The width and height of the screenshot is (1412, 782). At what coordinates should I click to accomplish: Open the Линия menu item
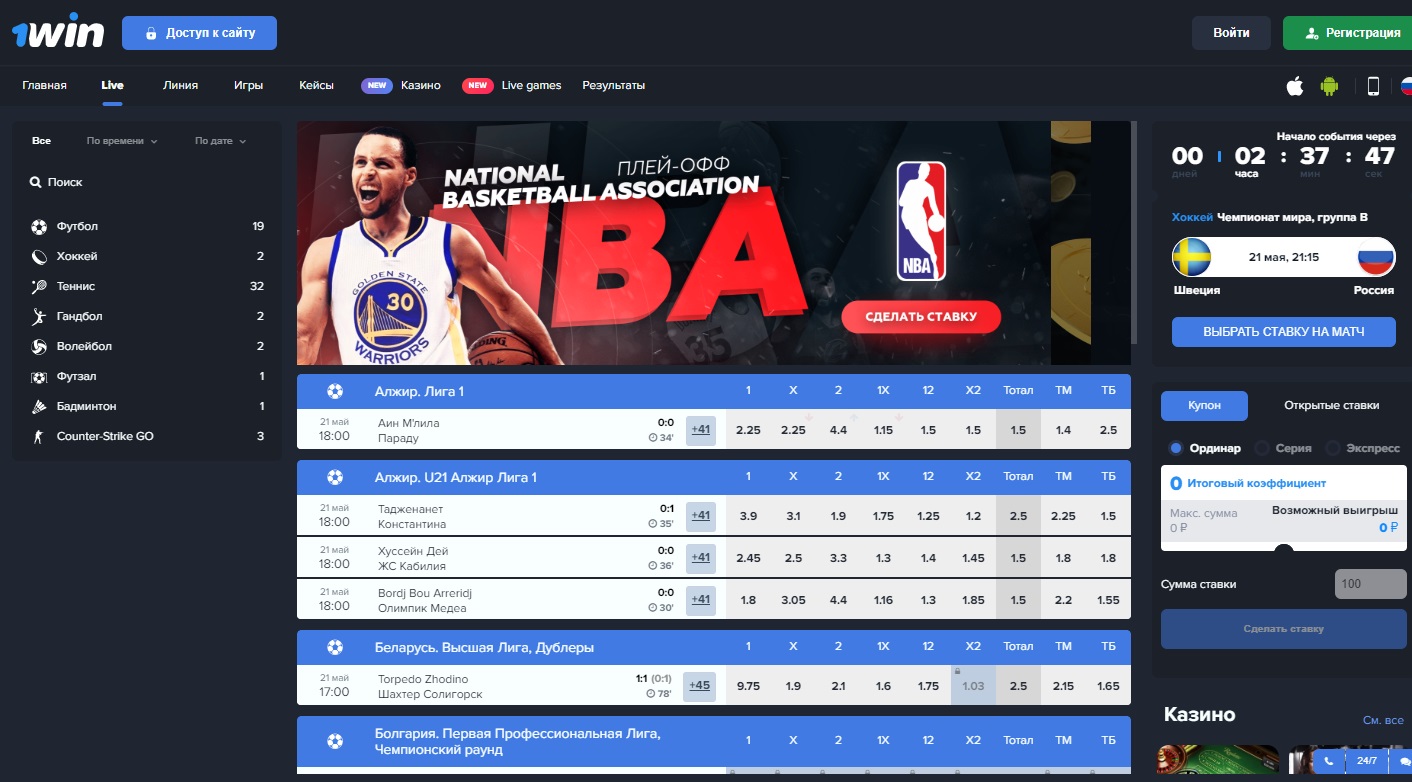click(x=180, y=85)
